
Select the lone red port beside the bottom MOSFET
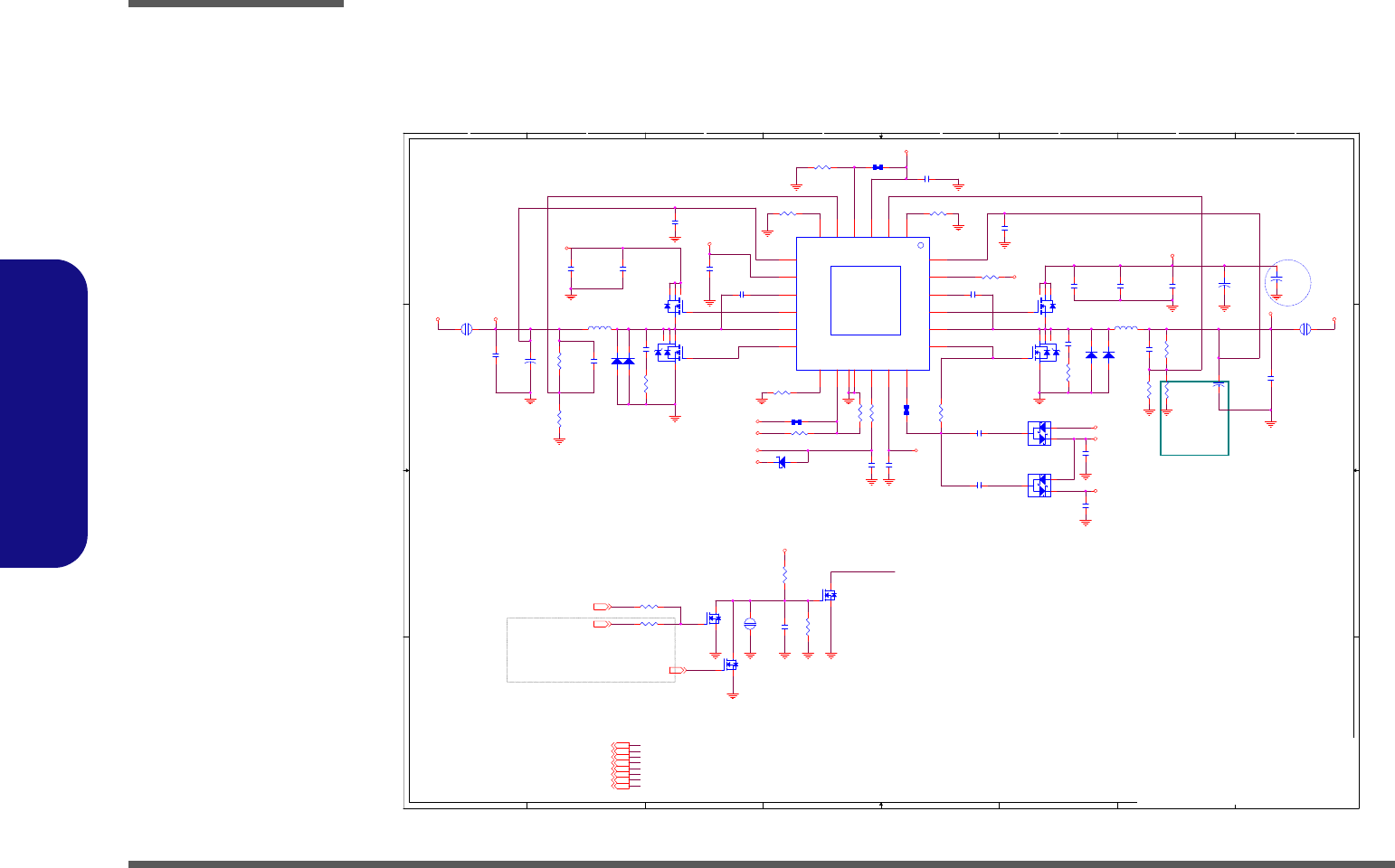(678, 670)
